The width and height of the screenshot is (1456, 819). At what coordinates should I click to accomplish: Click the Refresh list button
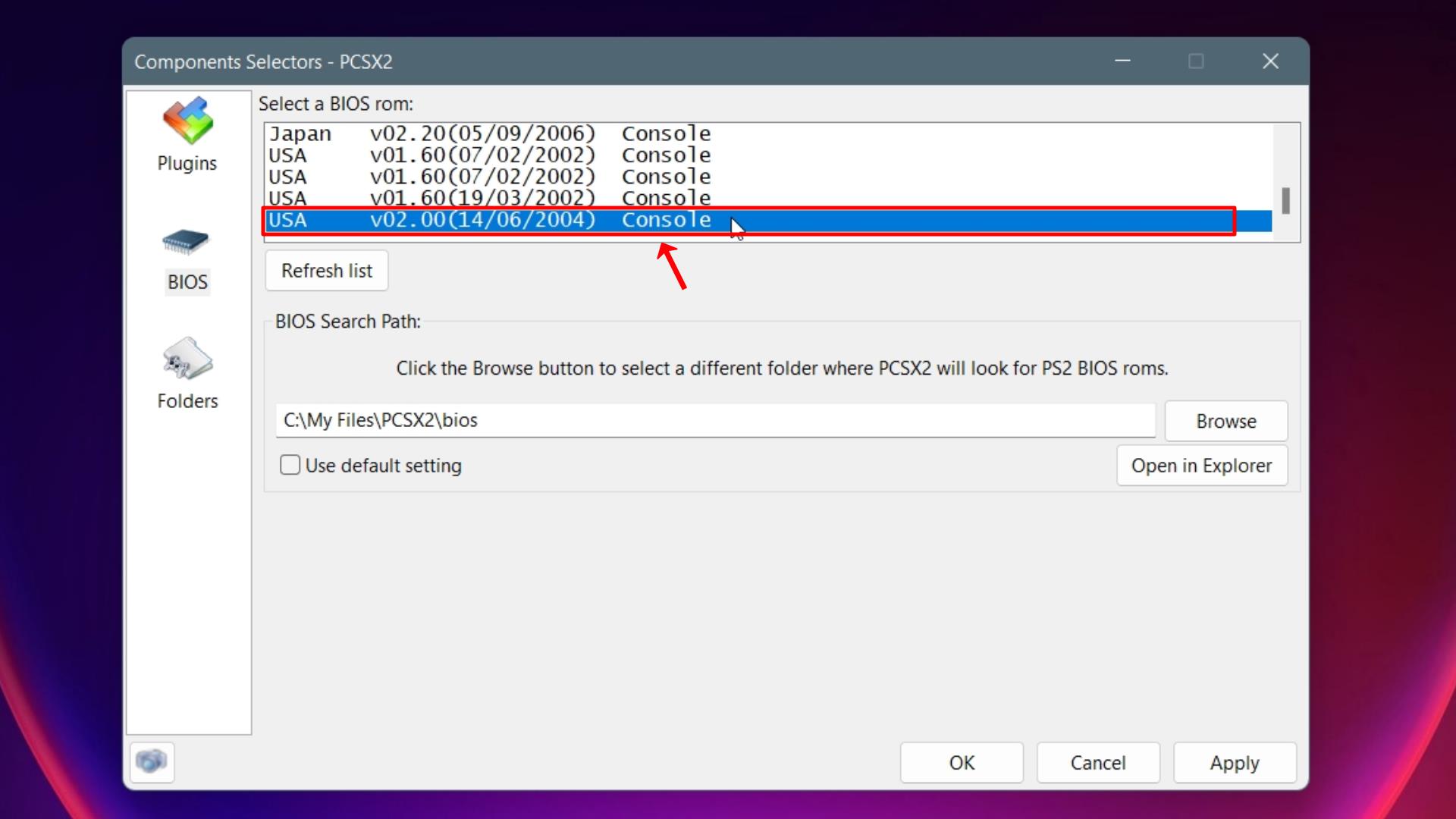326,270
